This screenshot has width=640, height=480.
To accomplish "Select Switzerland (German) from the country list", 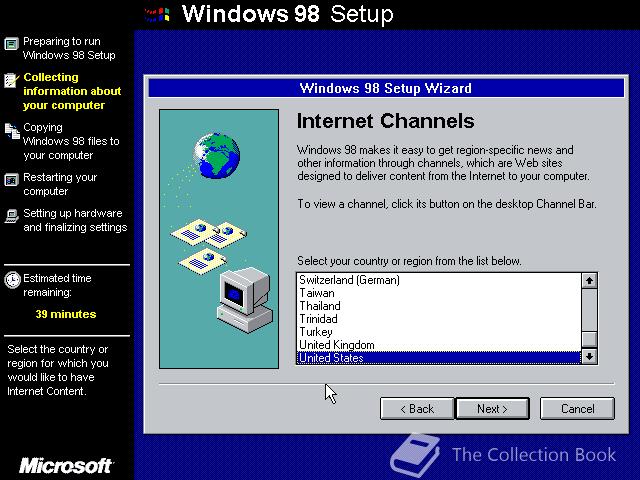I will tap(439, 280).
